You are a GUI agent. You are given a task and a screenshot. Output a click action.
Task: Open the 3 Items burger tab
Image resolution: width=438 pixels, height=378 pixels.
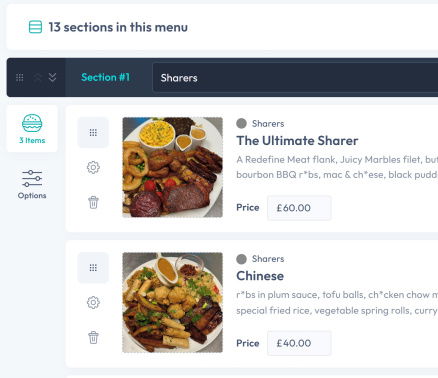pos(32,129)
